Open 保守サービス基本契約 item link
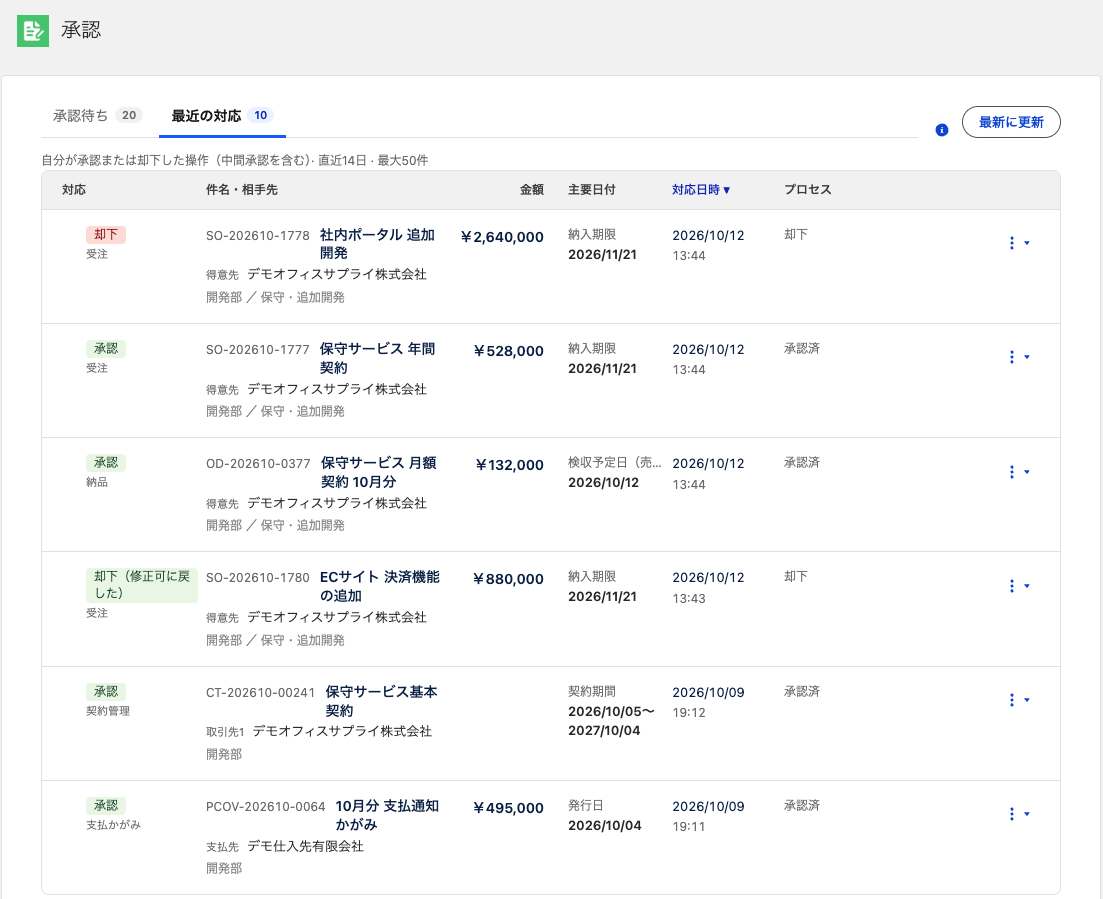The image size is (1103, 899). tap(381, 701)
